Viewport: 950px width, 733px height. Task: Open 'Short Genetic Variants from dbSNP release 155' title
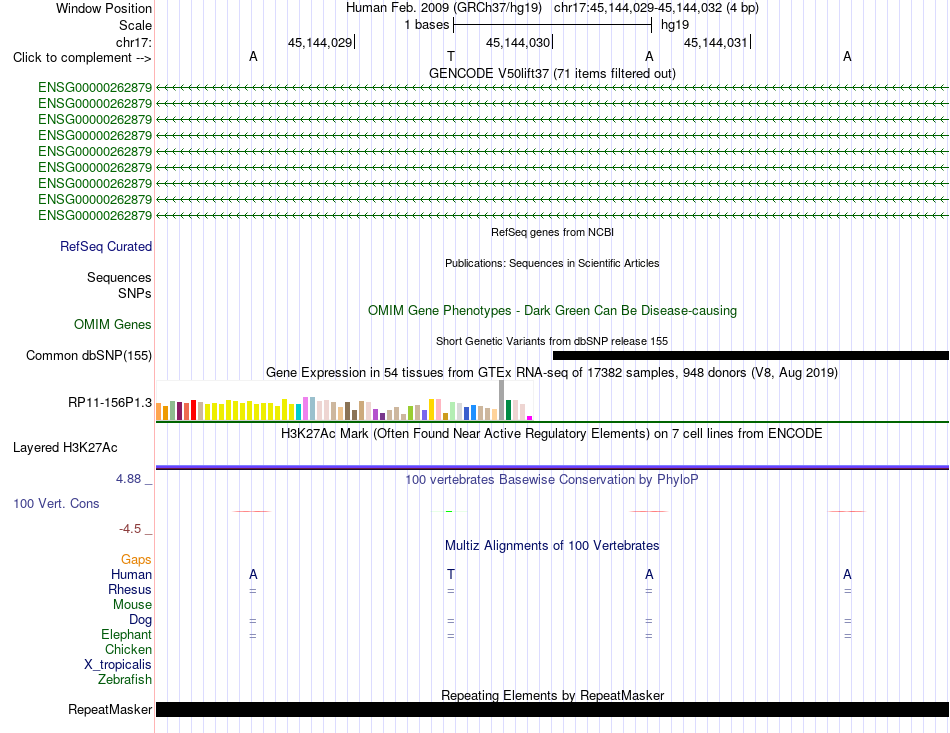click(x=552, y=341)
